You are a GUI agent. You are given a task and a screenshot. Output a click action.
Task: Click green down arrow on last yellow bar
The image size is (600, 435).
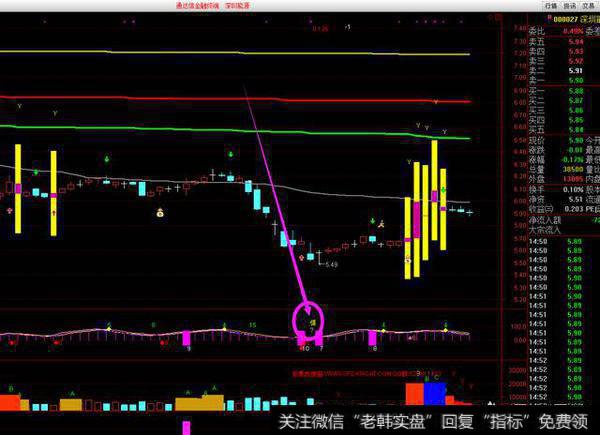tap(443, 190)
